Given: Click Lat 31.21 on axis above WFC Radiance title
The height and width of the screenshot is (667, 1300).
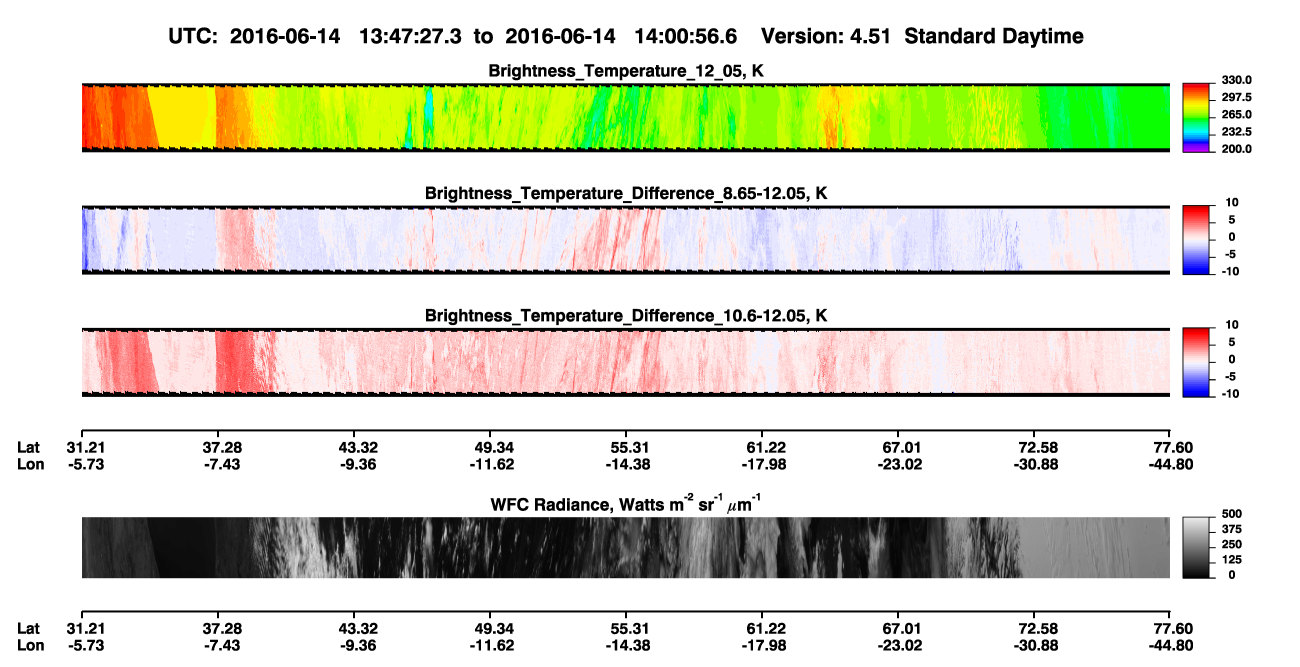Looking at the screenshot, I should tap(87, 446).
